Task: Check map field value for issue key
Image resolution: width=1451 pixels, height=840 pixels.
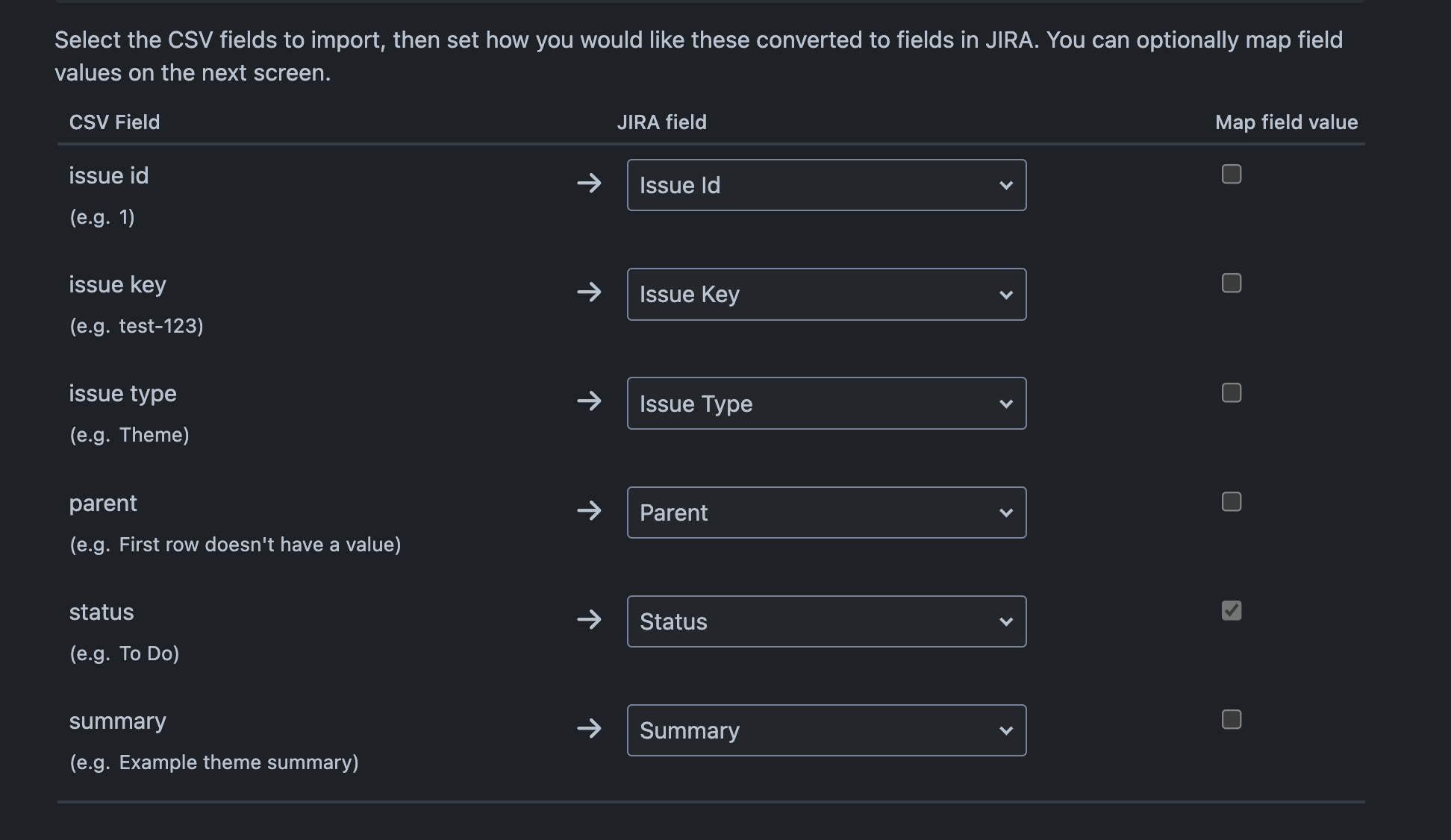Action: click(1231, 283)
